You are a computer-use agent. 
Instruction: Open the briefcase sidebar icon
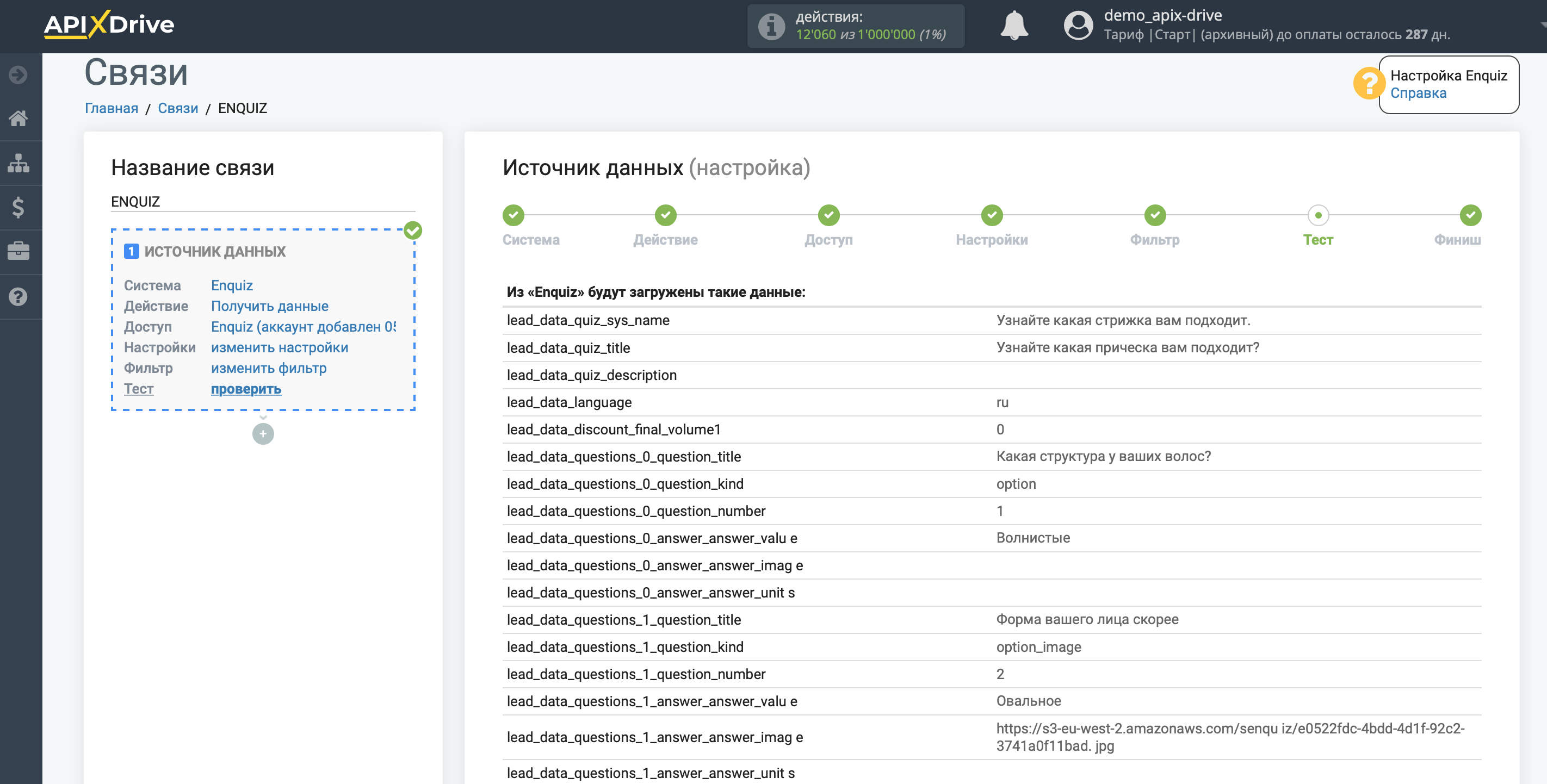click(x=18, y=251)
